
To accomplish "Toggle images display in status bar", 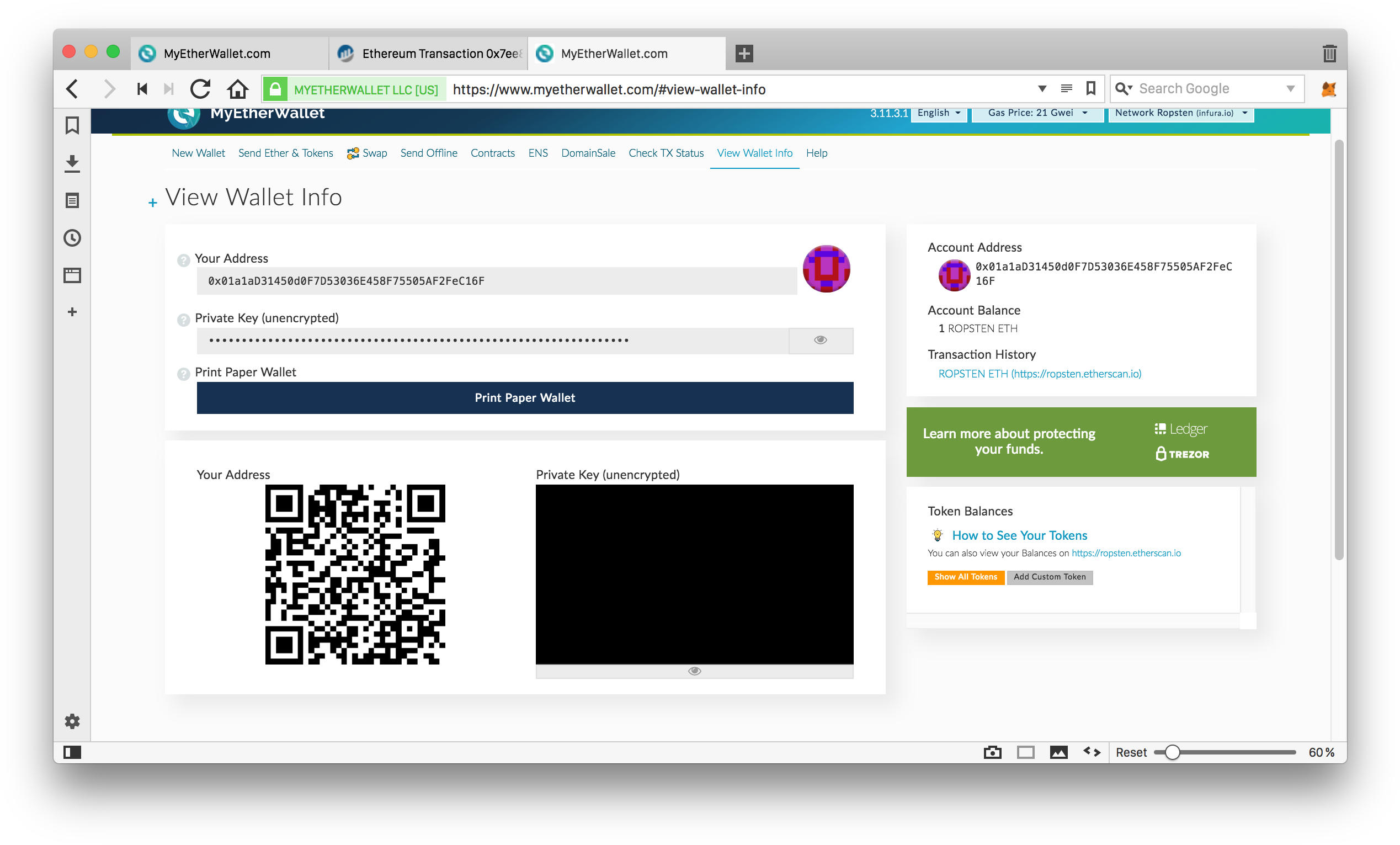I will (x=1058, y=752).
